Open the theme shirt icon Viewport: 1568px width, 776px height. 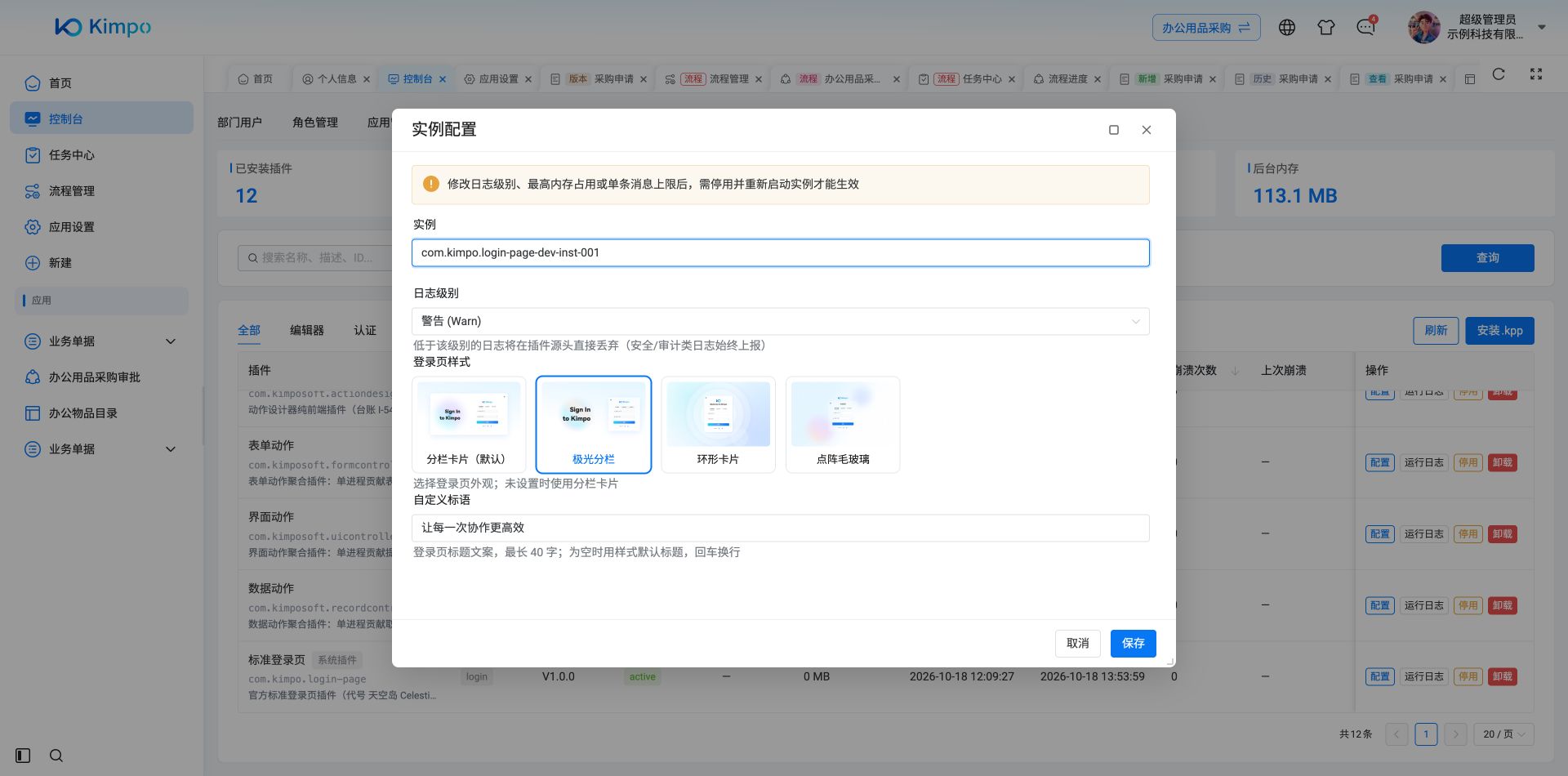tap(1326, 28)
